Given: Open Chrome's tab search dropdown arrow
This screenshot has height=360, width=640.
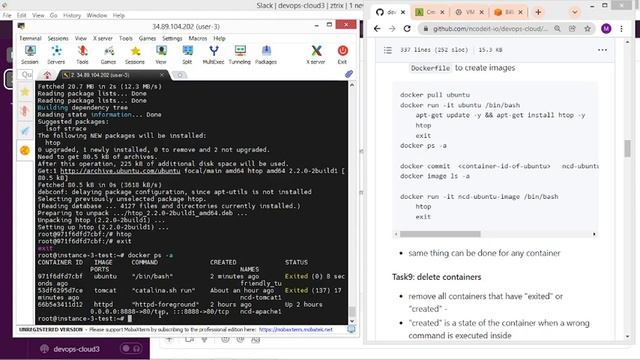Looking at the screenshot, I should click(x=575, y=12).
